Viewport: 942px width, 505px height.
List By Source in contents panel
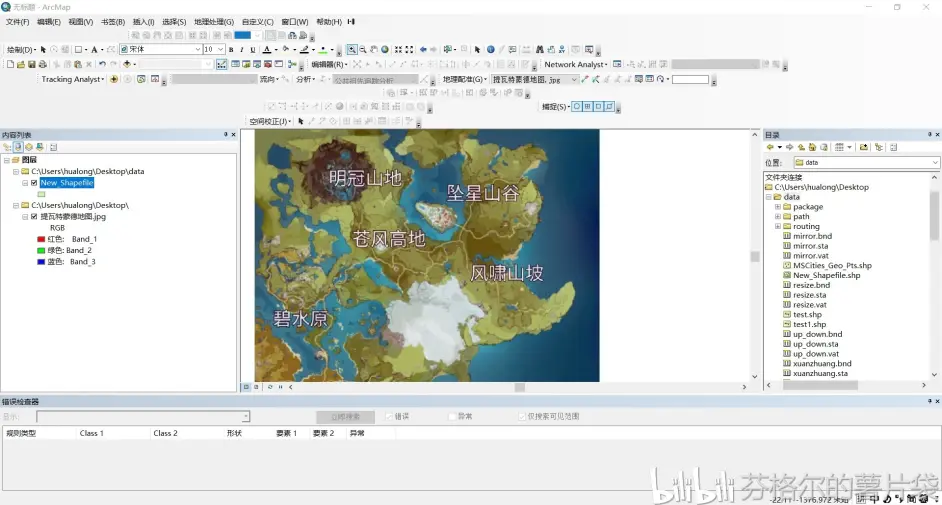point(18,147)
